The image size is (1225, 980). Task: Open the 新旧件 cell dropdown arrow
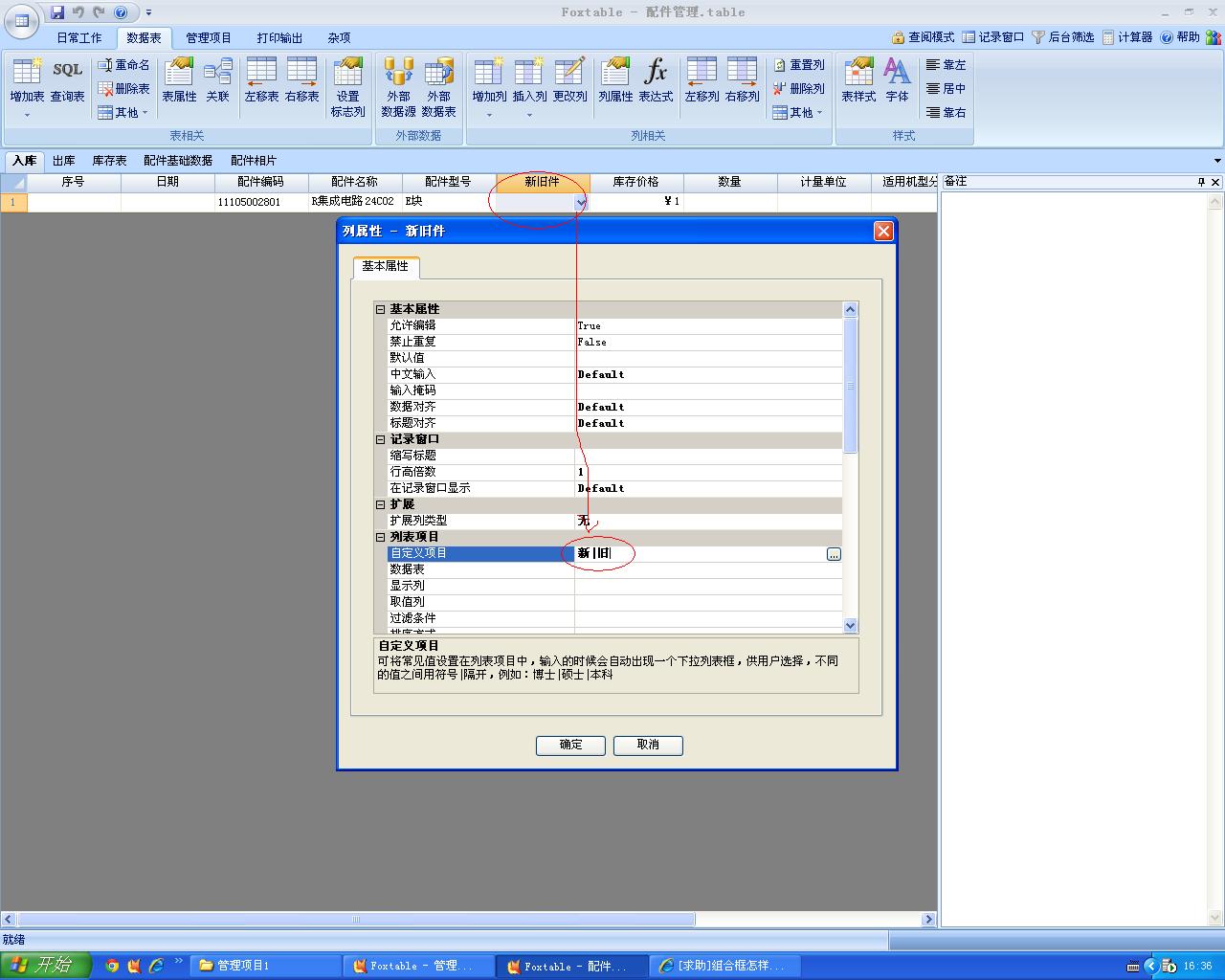pyautogui.click(x=580, y=203)
